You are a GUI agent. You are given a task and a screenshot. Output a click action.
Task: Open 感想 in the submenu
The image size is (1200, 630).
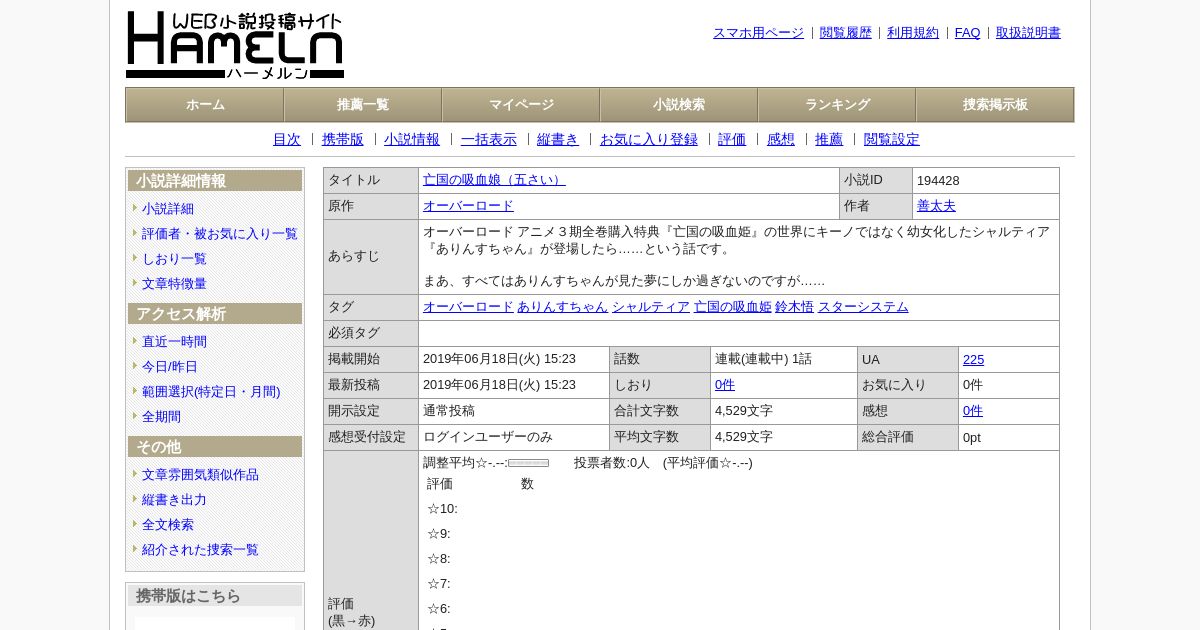pos(781,140)
